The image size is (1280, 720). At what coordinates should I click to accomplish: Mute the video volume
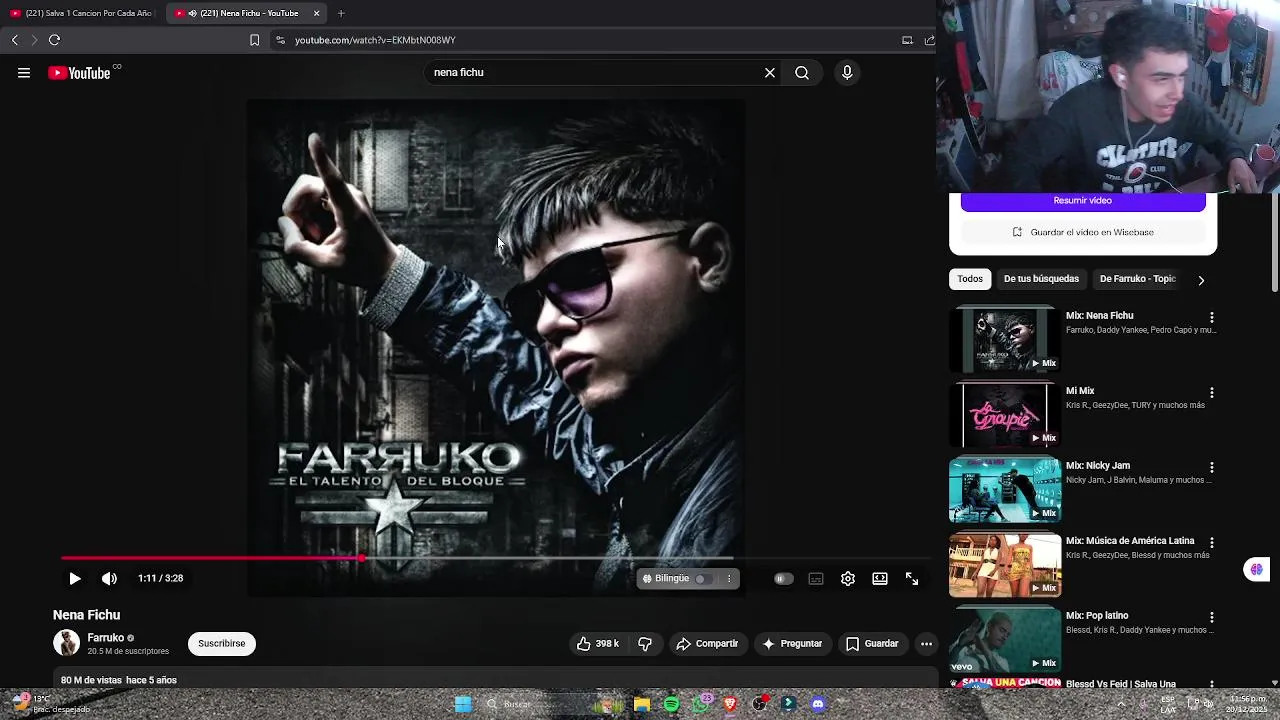coord(109,578)
